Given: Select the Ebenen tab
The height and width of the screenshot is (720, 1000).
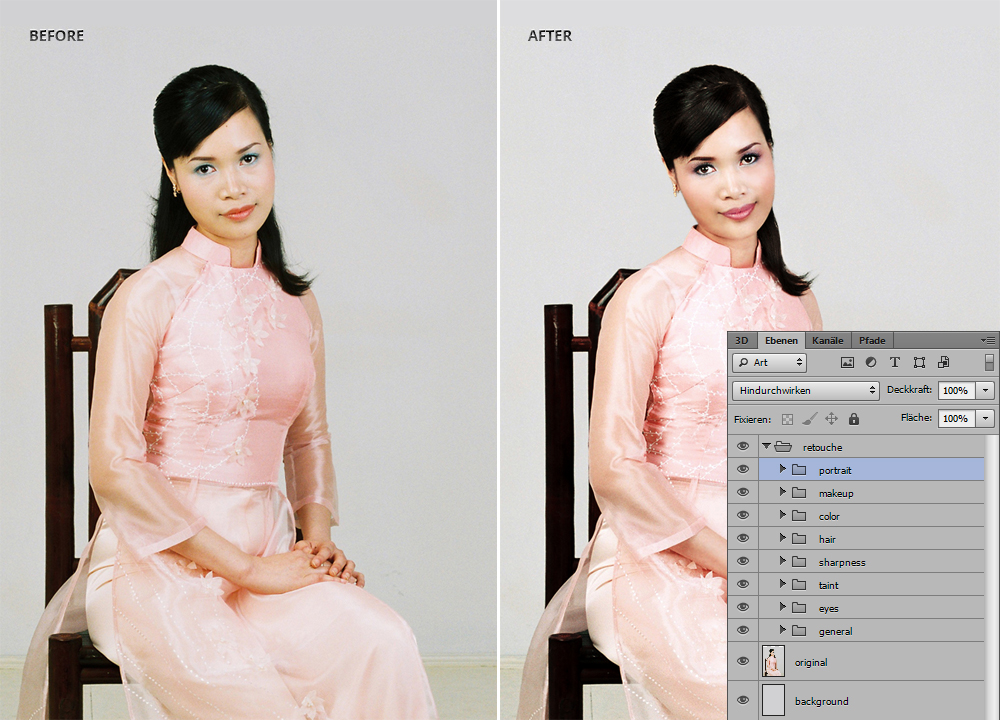Looking at the screenshot, I should point(781,341).
